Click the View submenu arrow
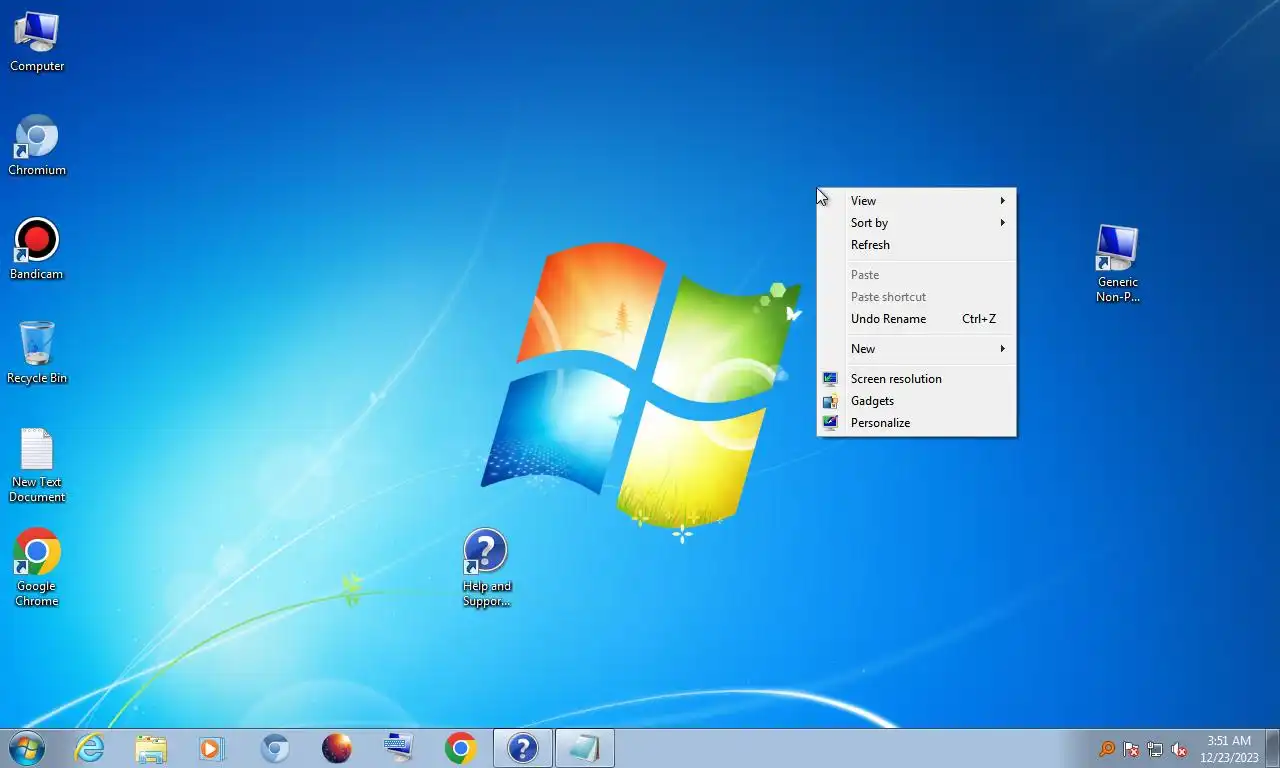 (1002, 201)
